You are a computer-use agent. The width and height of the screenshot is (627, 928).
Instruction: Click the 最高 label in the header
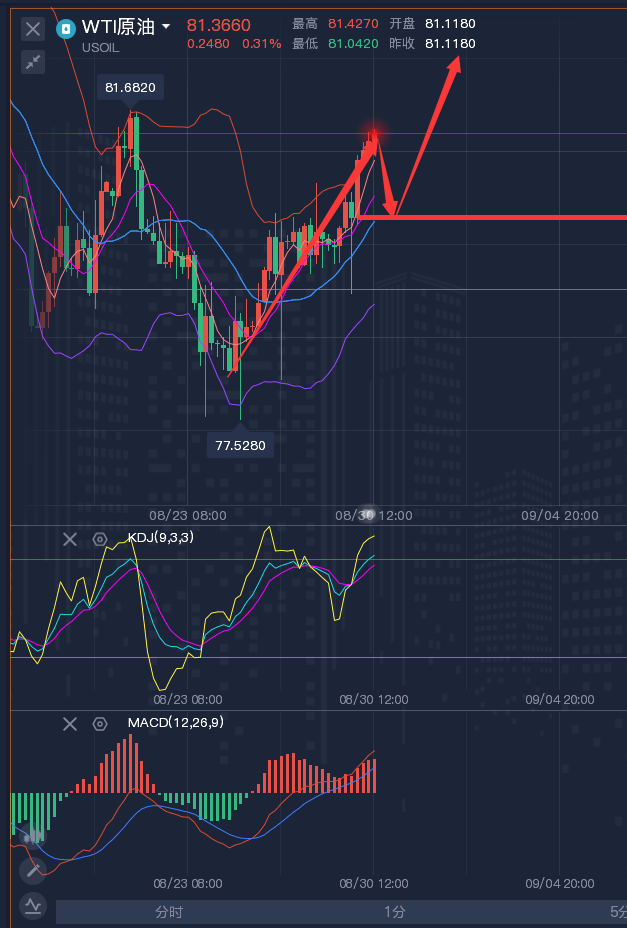[x=305, y=24]
